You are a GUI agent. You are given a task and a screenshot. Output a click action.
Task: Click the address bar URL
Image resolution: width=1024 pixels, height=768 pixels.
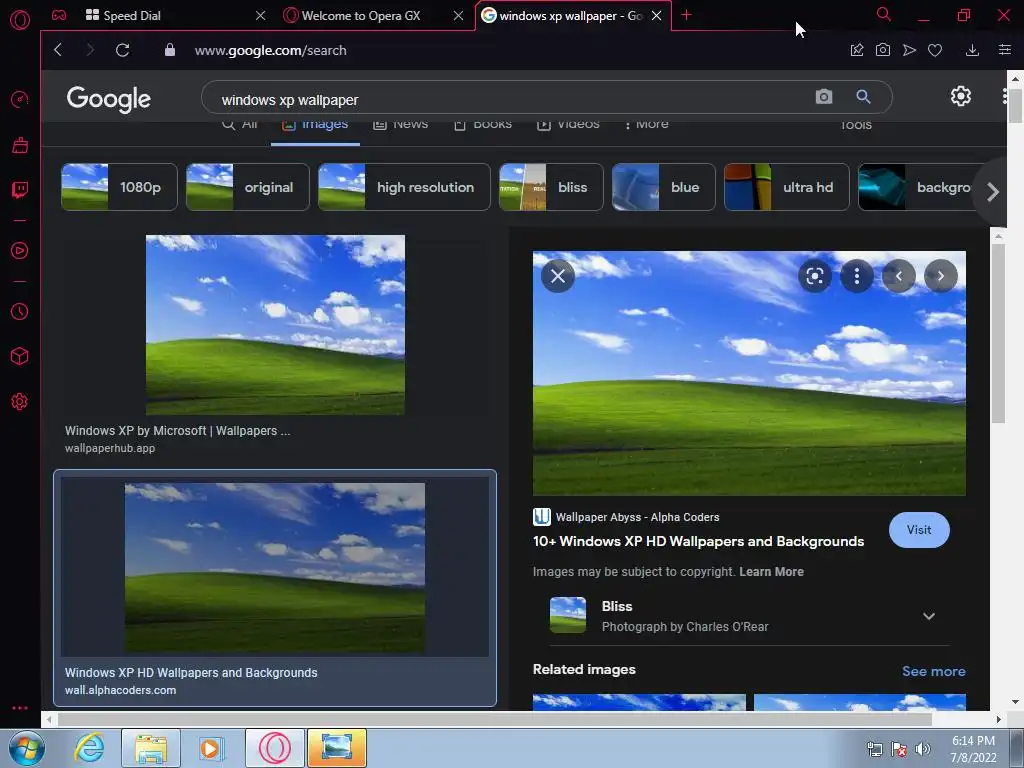(x=270, y=50)
